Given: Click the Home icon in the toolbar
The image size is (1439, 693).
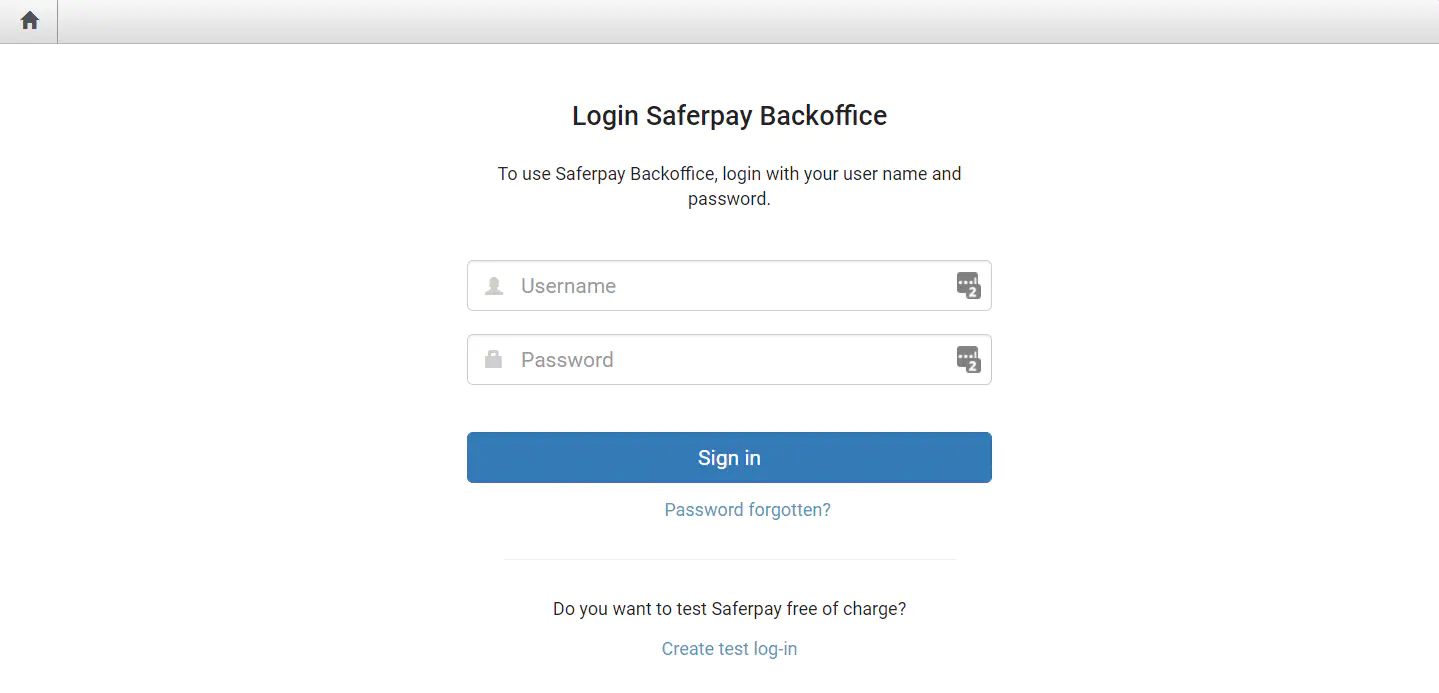Looking at the screenshot, I should [30, 21].
